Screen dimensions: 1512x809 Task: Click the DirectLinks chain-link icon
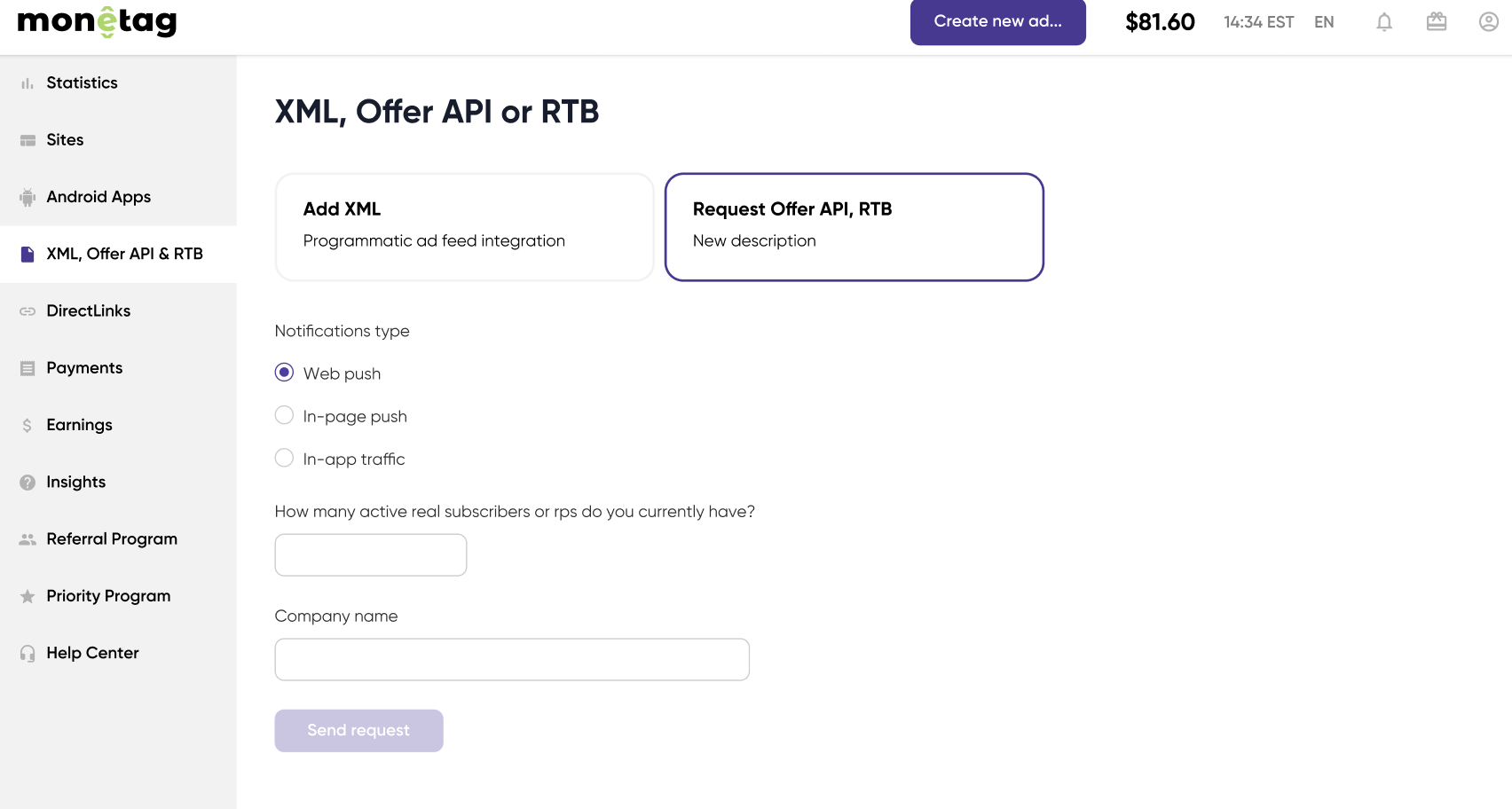tap(28, 310)
